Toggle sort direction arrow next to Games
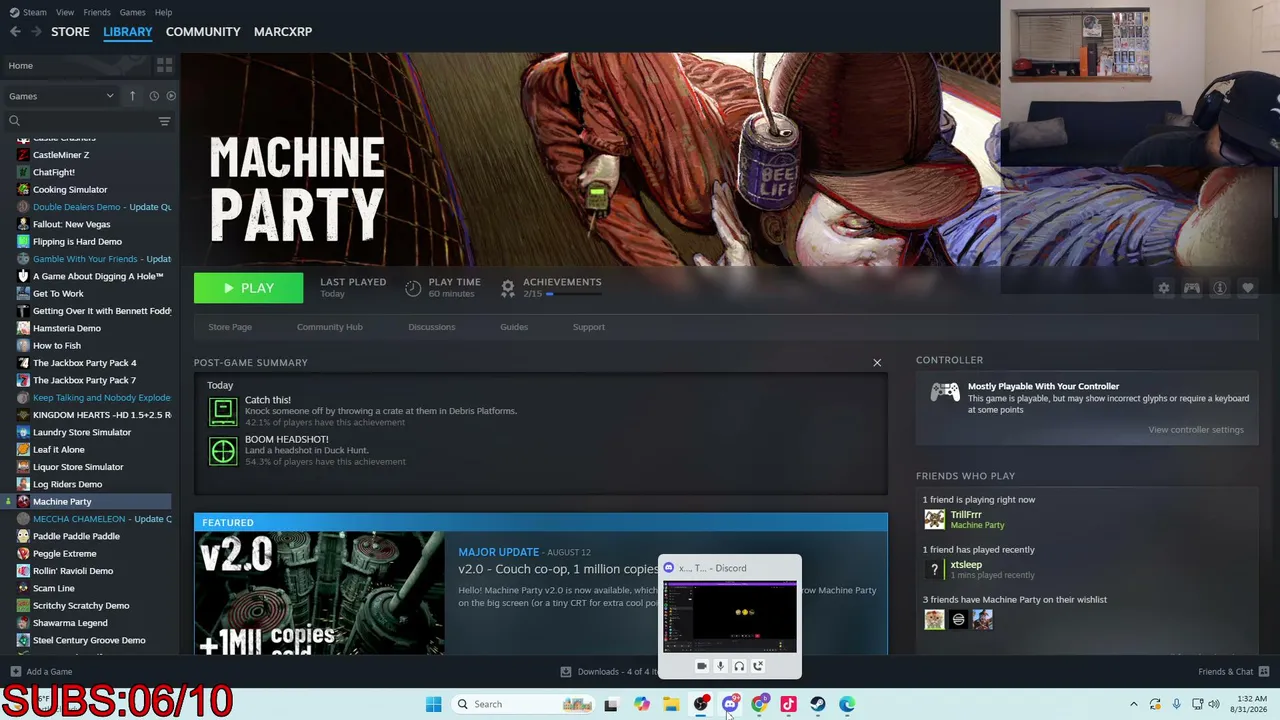The height and width of the screenshot is (720, 1280). point(132,96)
